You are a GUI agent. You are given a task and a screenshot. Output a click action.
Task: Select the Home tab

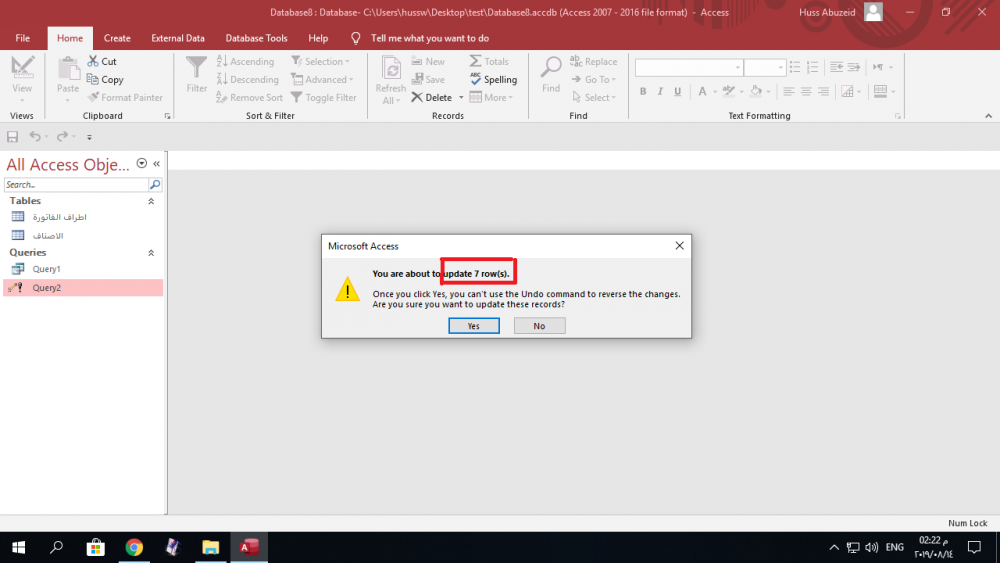click(x=70, y=38)
